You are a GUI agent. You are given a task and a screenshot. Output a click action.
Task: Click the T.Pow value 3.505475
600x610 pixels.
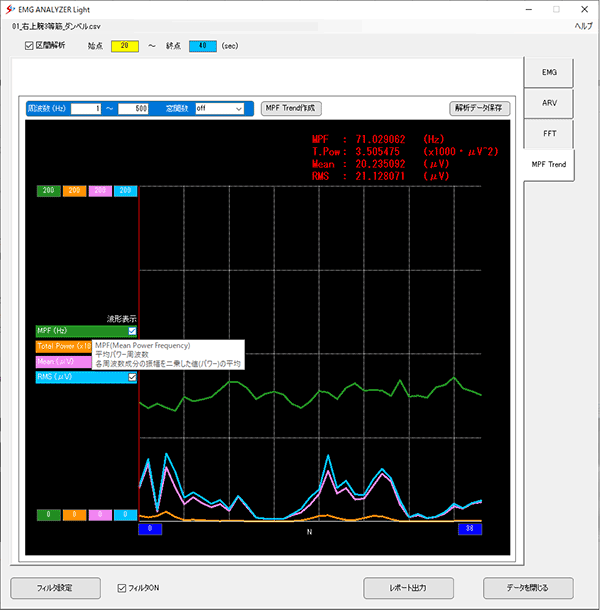(x=377, y=152)
